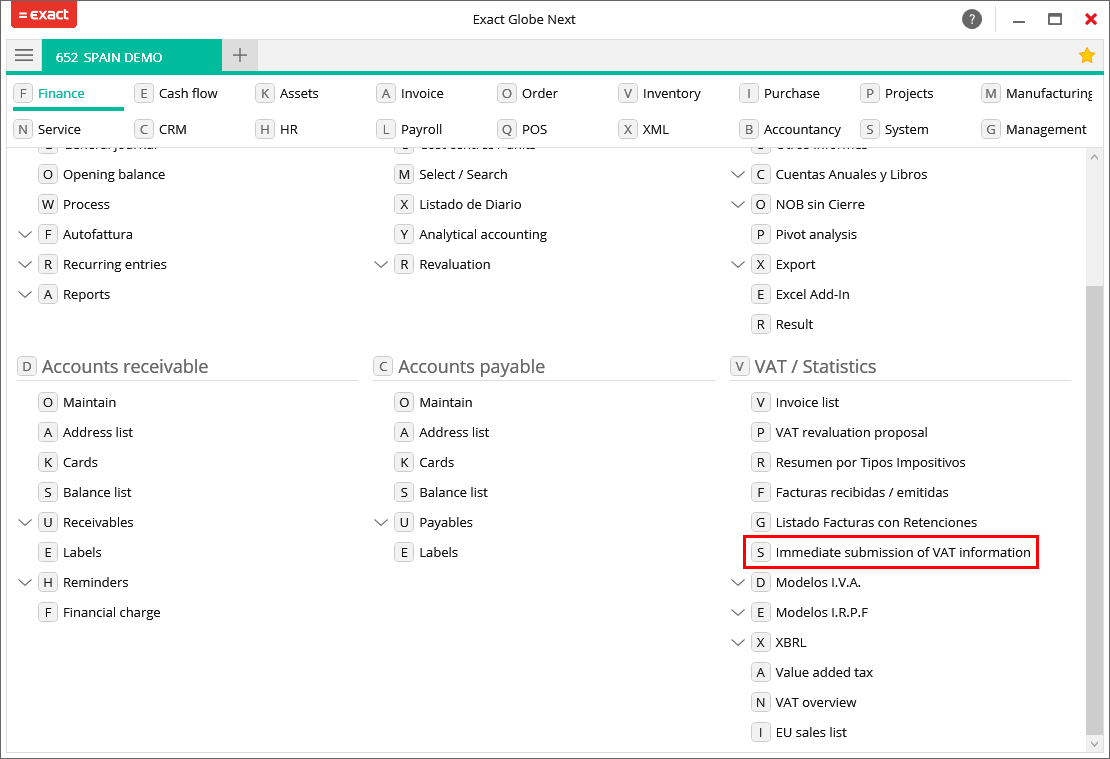Open the Accountancy menu
This screenshot has height=759, width=1110.
click(x=802, y=129)
